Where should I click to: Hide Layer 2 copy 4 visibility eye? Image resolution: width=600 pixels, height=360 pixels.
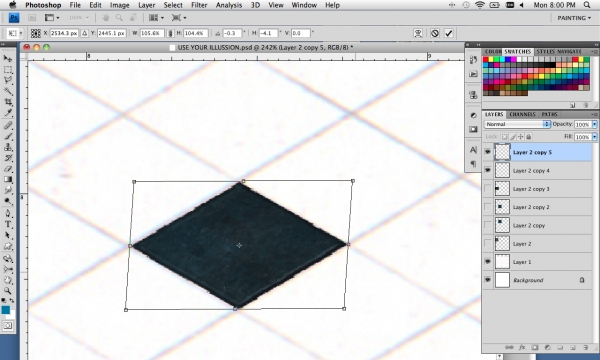click(x=487, y=170)
